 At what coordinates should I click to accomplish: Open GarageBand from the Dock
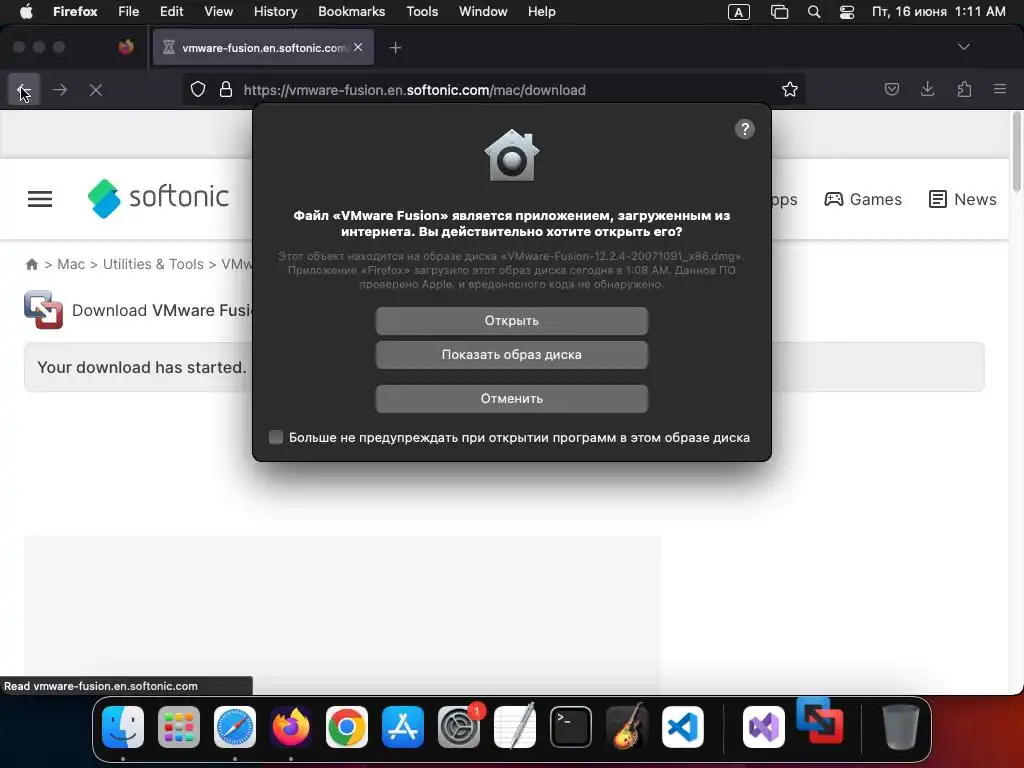pyautogui.click(x=627, y=727)
